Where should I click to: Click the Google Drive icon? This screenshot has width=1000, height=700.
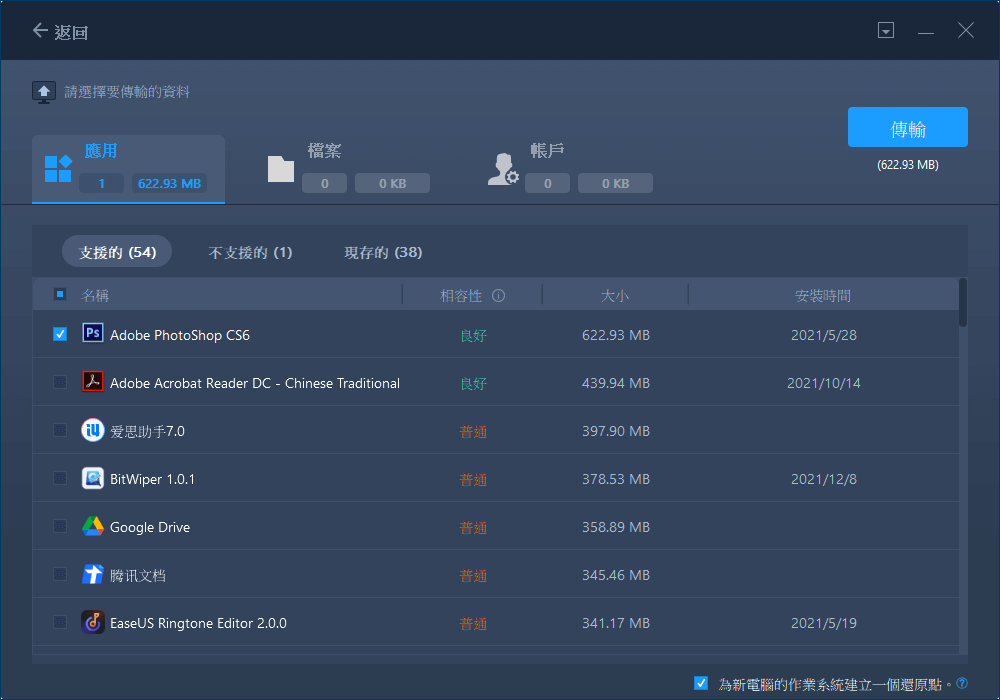[x=93, y=526]
